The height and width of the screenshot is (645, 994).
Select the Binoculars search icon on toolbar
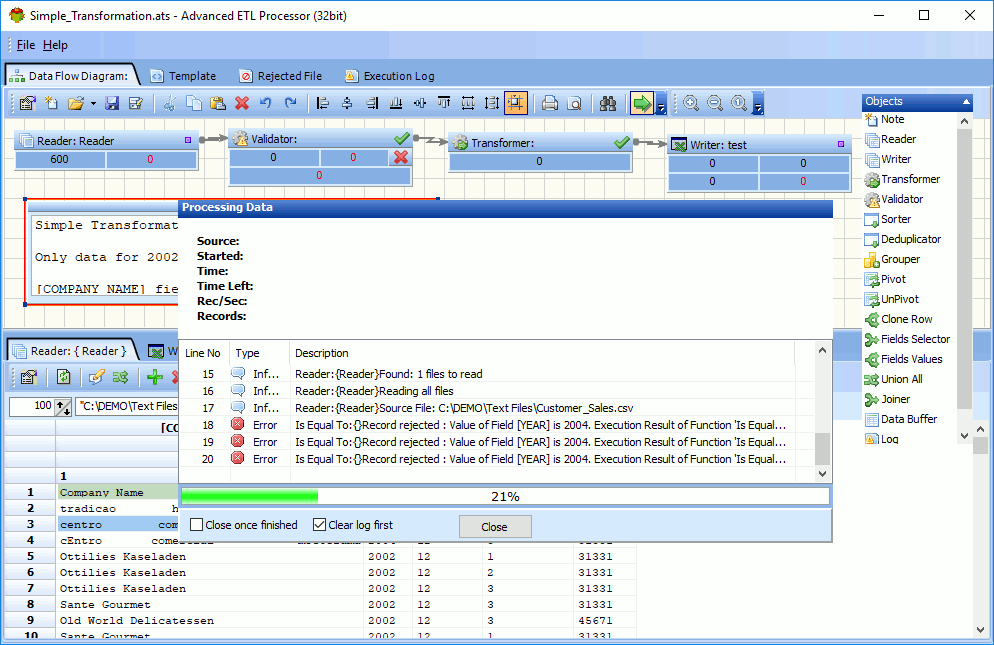tap(610, 102)
